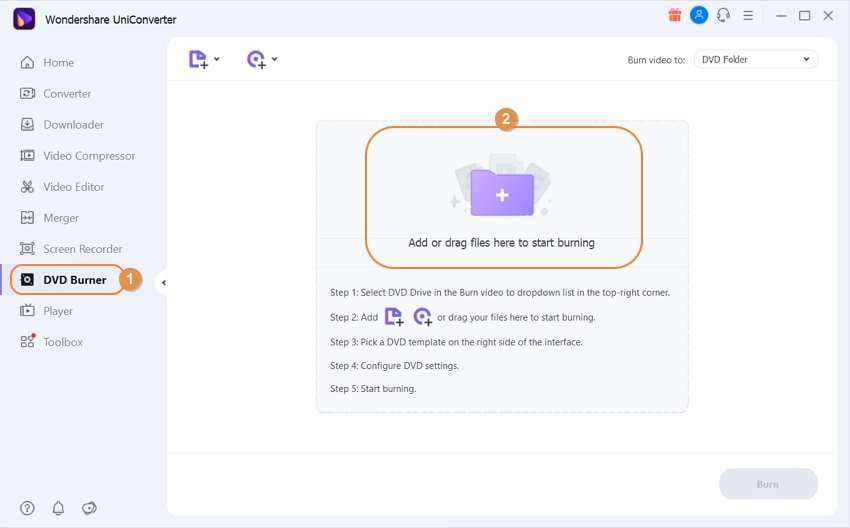Go to Home in the sidebar

pyautogui.click(x=59, y=63)
